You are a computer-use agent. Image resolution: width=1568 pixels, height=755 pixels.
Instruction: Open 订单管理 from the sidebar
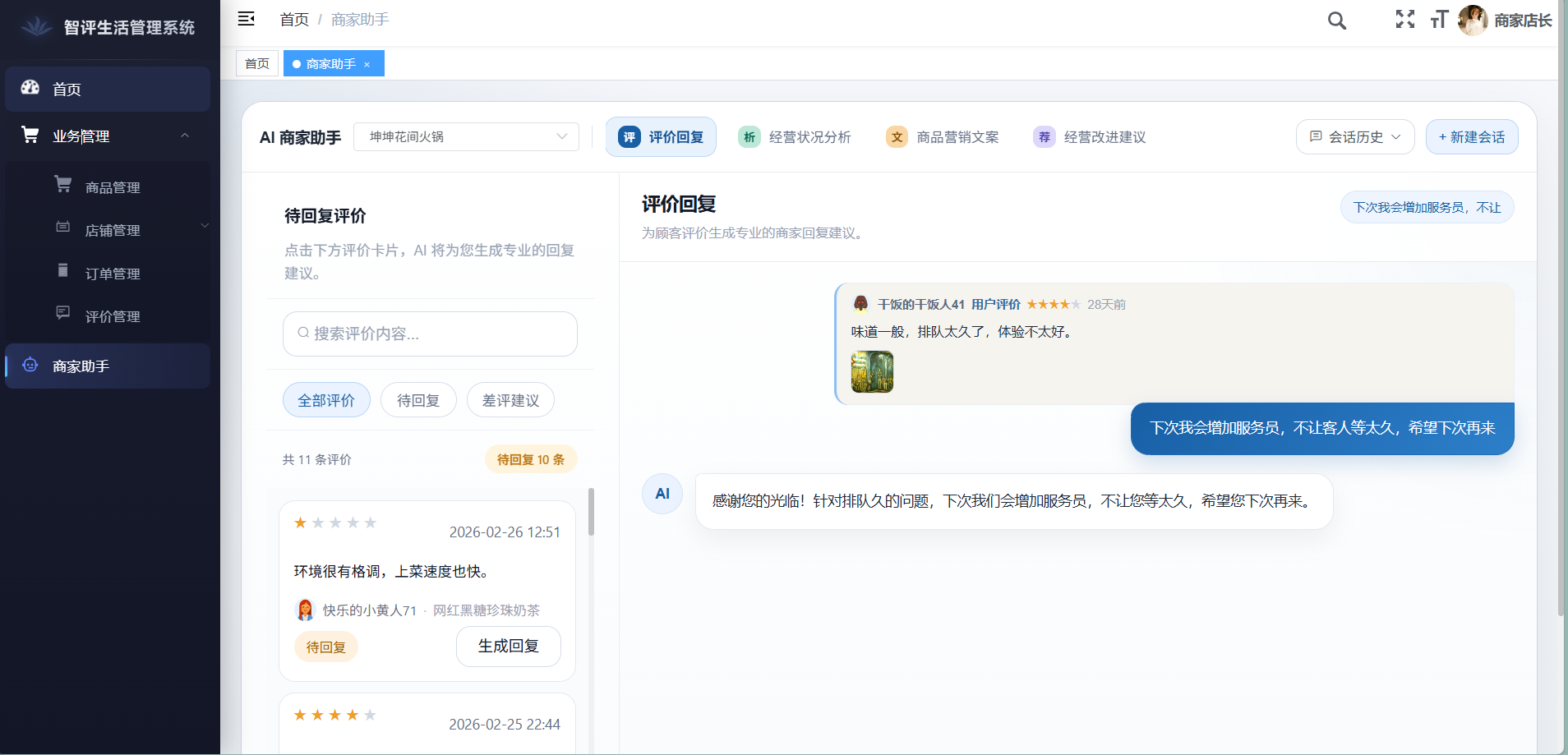point(111,273)
